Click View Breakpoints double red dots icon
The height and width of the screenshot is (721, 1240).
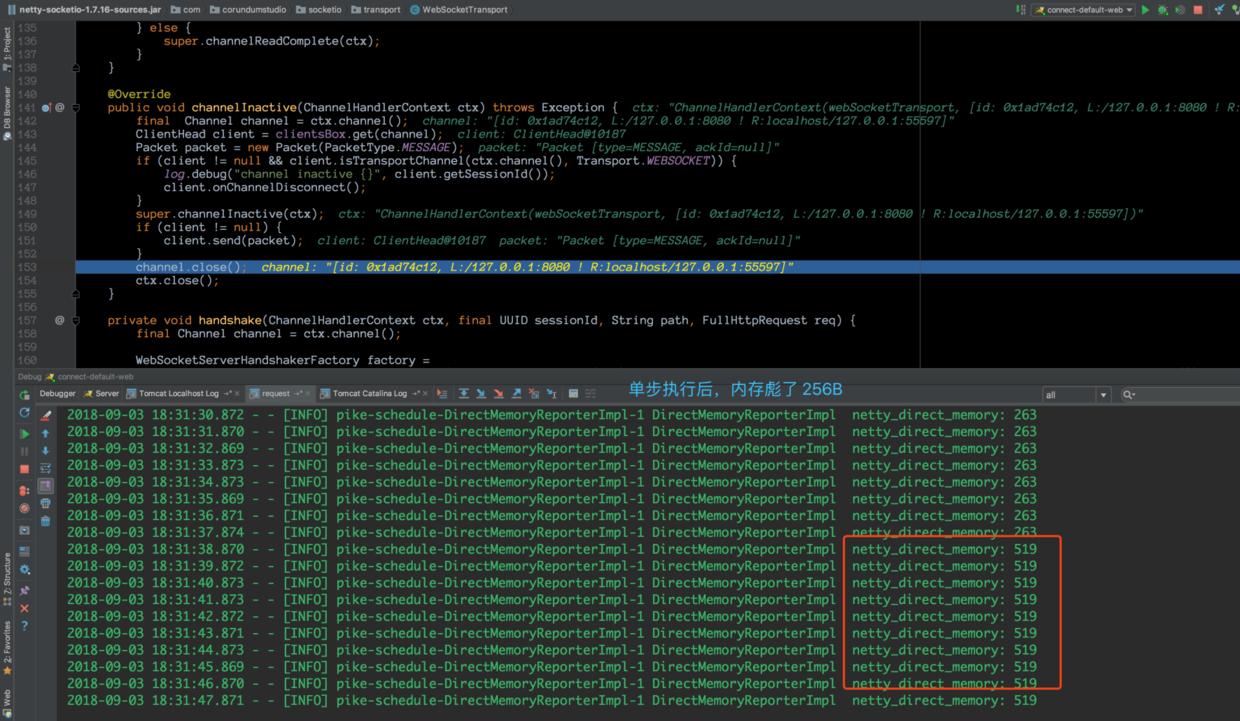click(25, 491)
